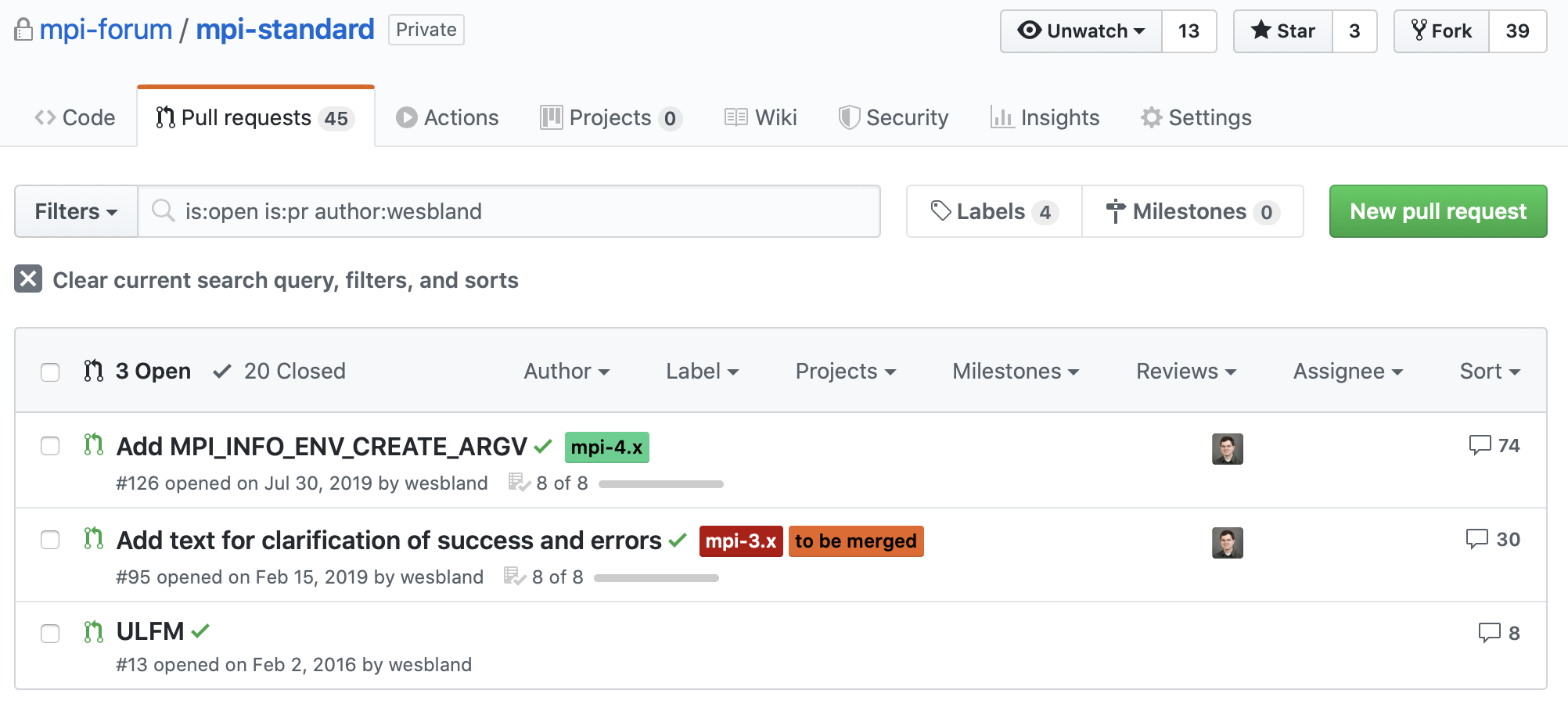The width and height of the screenshot is (1568, 715).
Task: Click the 13 watchers count
Action: click(x=1189, y=31)
